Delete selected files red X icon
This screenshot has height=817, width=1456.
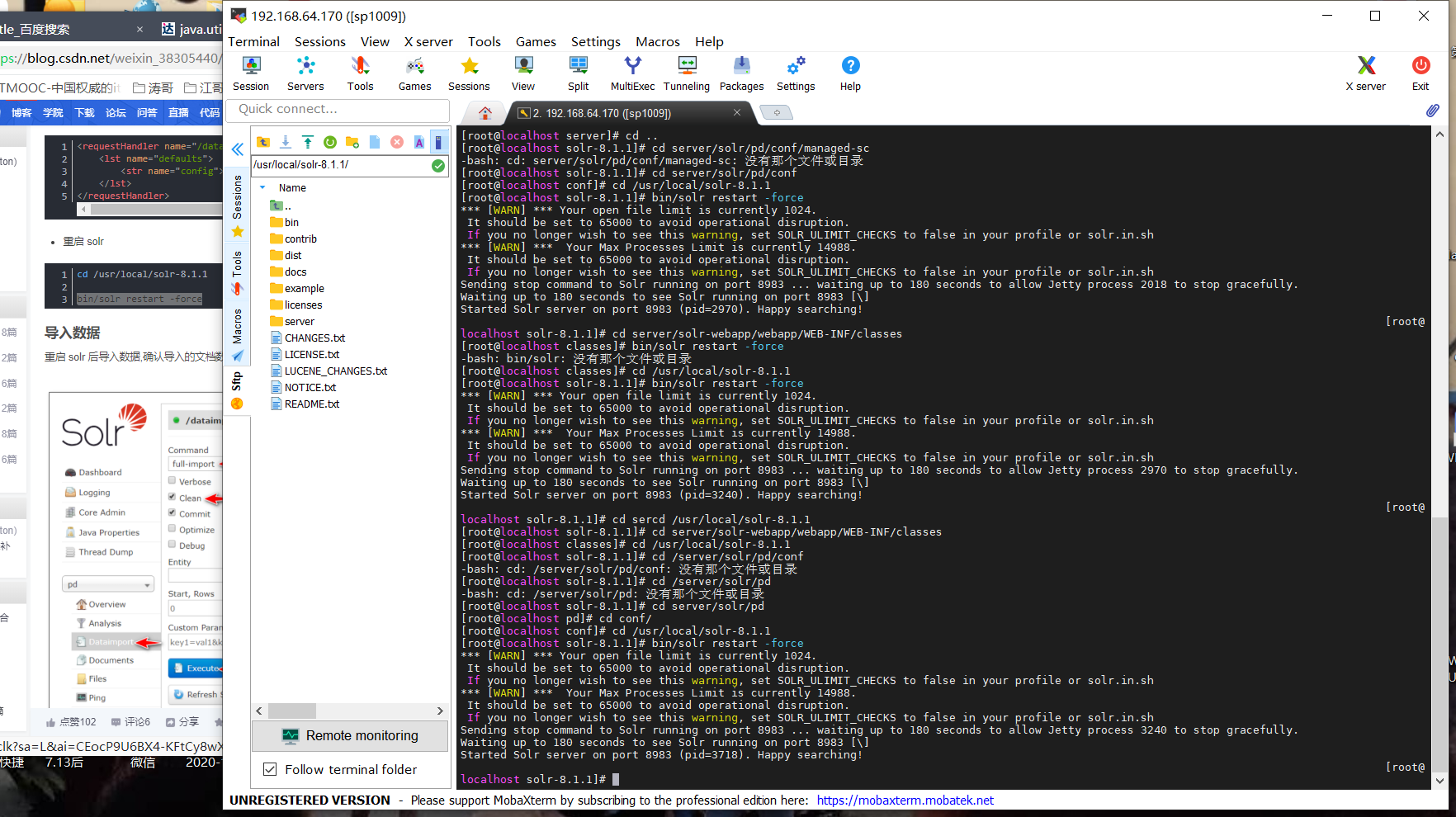tap(397, 142)
